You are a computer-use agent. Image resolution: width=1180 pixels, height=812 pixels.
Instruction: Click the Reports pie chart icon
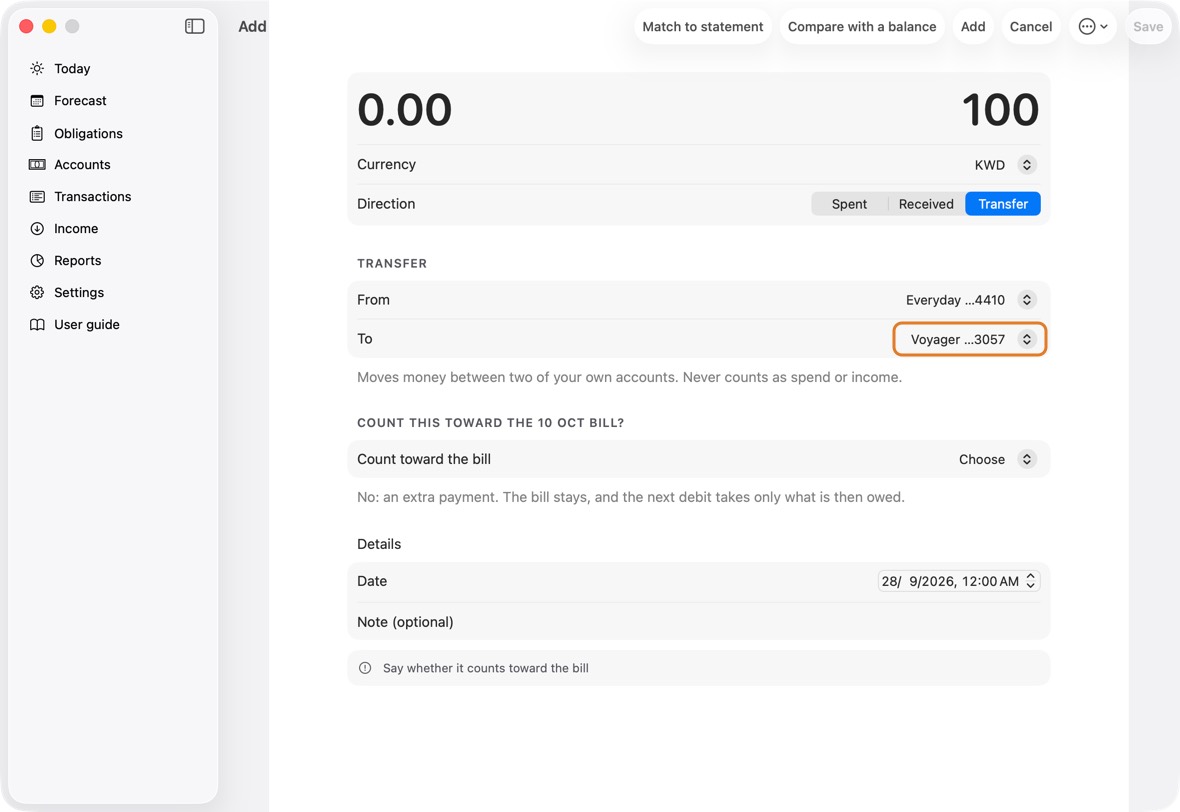point(37,260)
